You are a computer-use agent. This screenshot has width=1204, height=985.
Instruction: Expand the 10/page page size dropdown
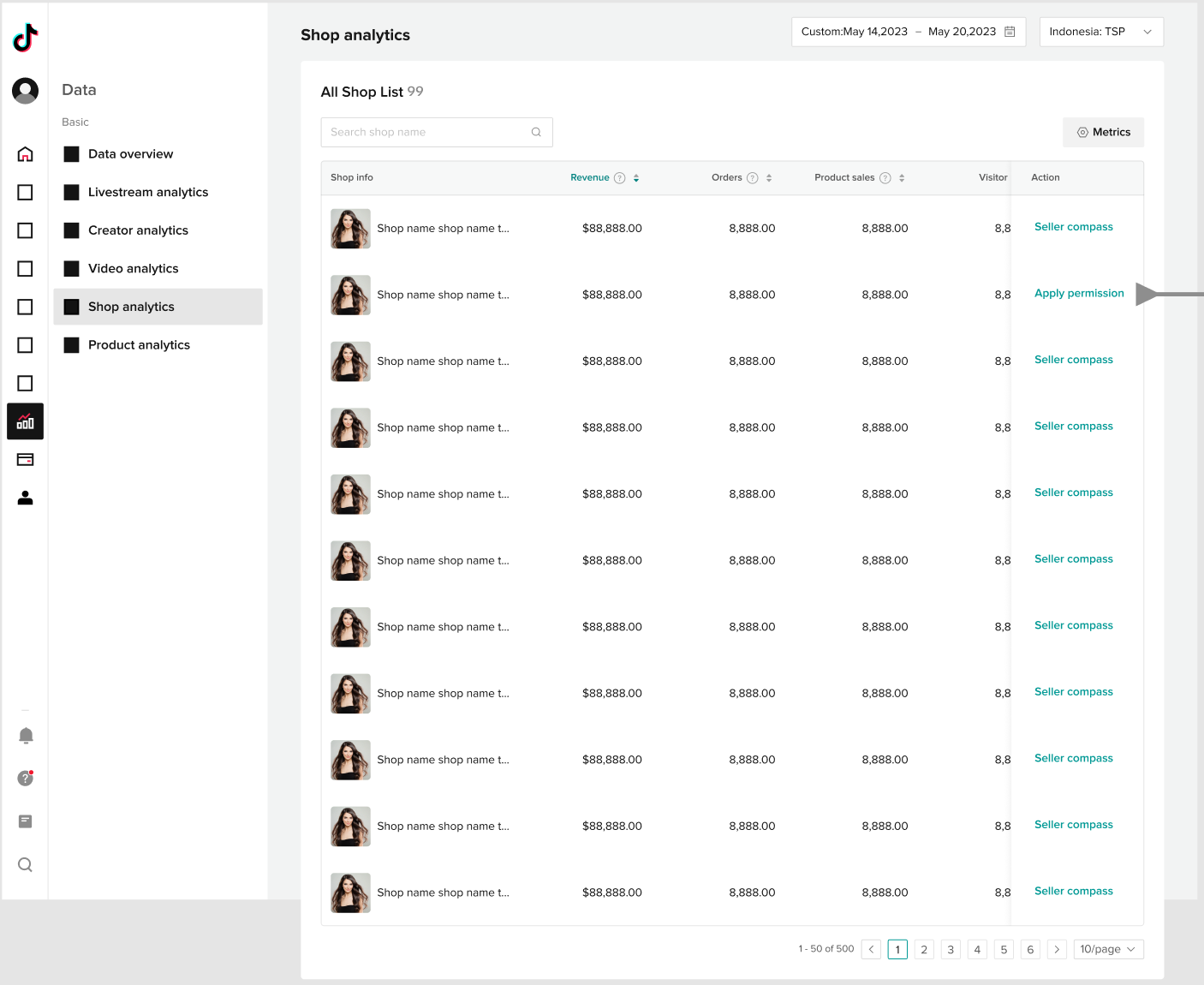click(1107, 949)
